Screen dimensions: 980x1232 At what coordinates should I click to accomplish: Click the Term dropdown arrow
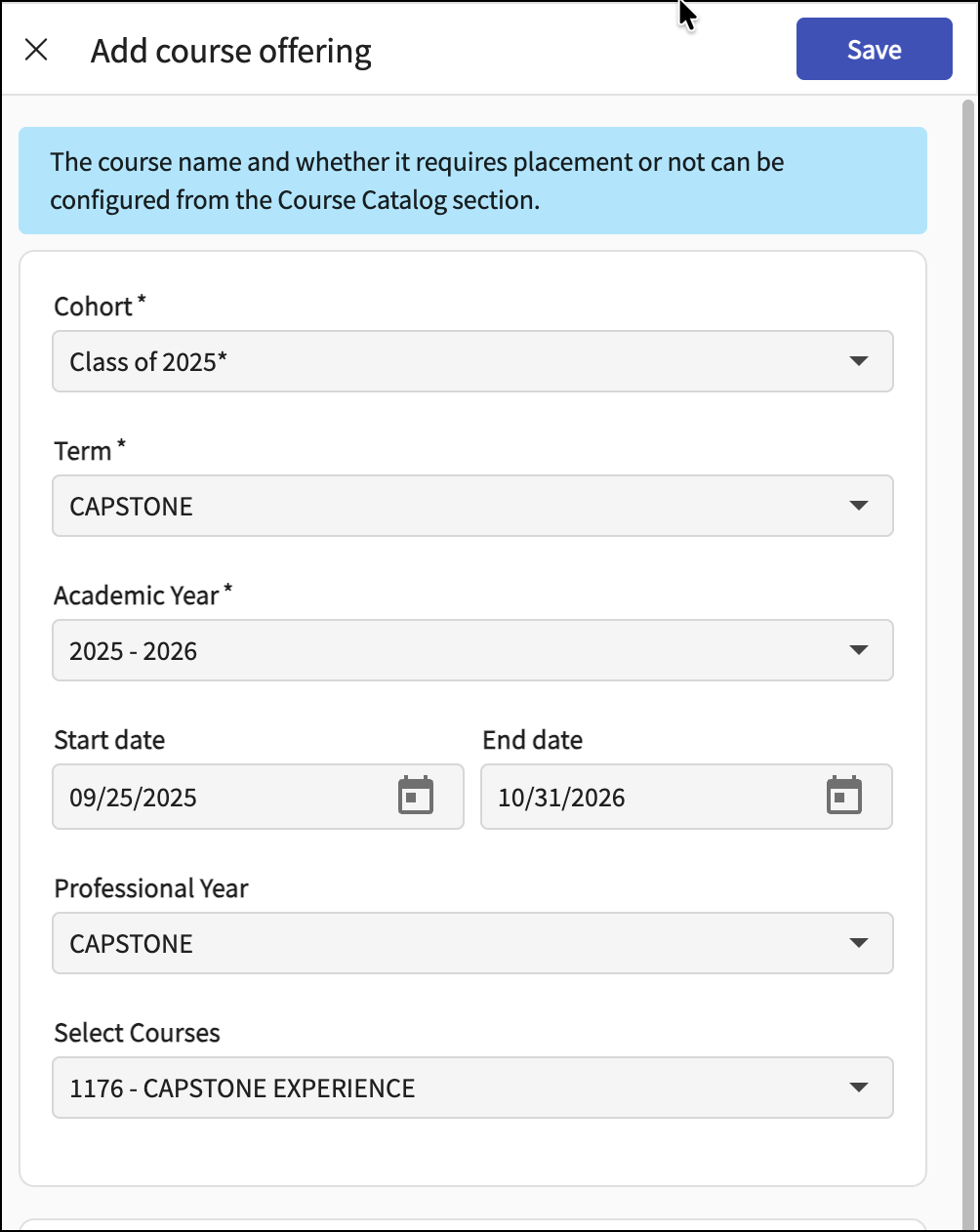tap(858, 506)
